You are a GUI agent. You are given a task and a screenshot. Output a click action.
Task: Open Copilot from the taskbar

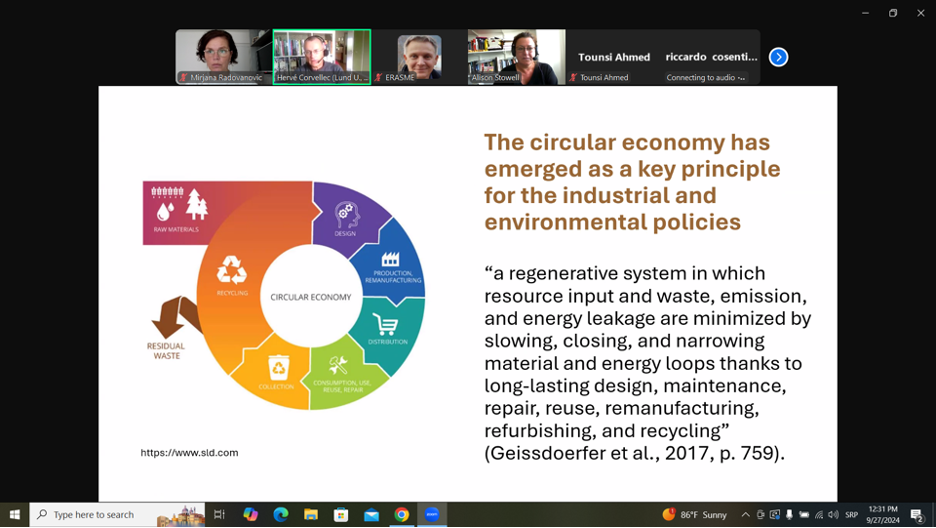[251, 515]
